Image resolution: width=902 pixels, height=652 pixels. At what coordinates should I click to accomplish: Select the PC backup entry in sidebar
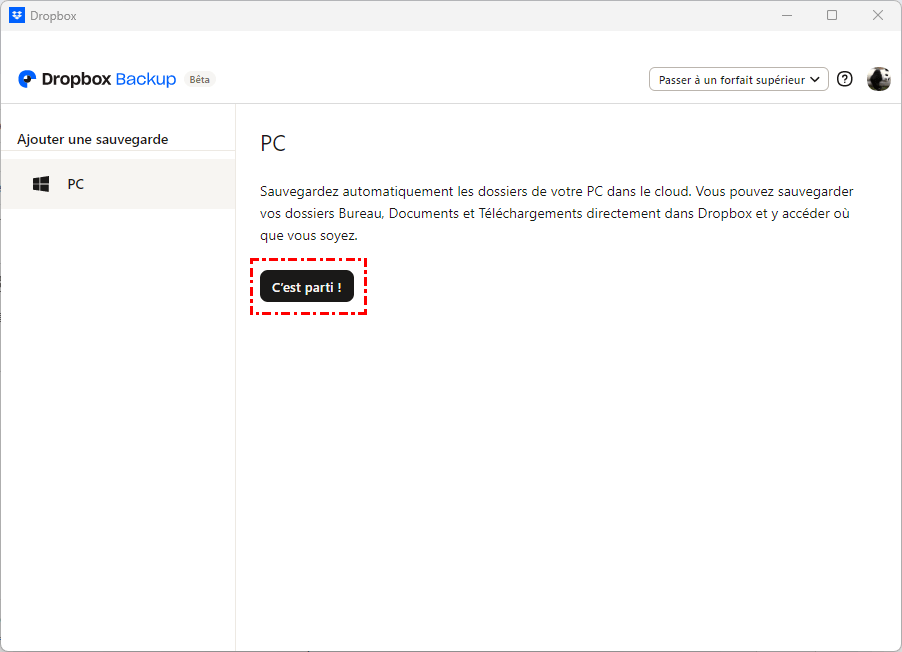(118, 184)
